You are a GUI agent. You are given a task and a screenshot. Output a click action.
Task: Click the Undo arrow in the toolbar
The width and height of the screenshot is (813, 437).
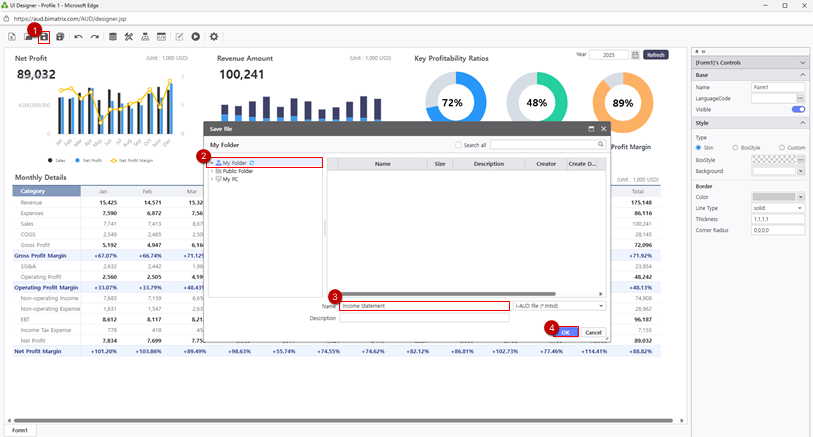coord(79,37)
